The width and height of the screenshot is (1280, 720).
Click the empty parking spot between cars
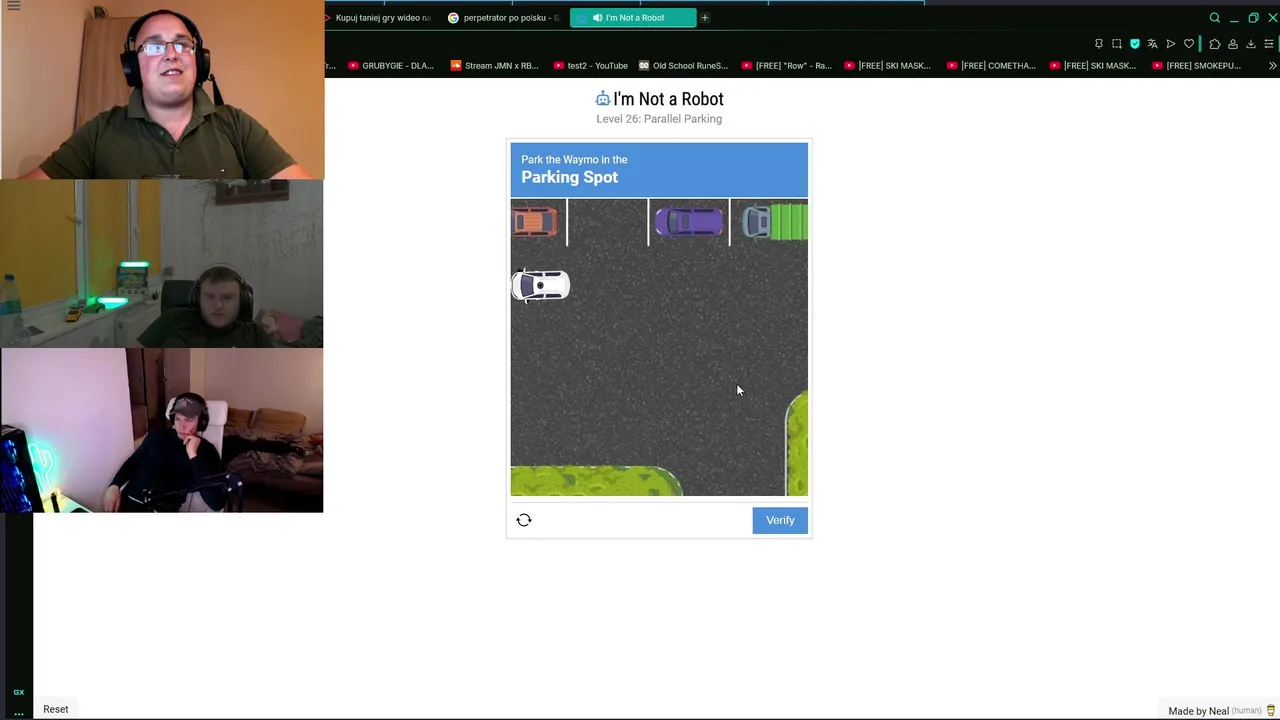click(607, 222)
